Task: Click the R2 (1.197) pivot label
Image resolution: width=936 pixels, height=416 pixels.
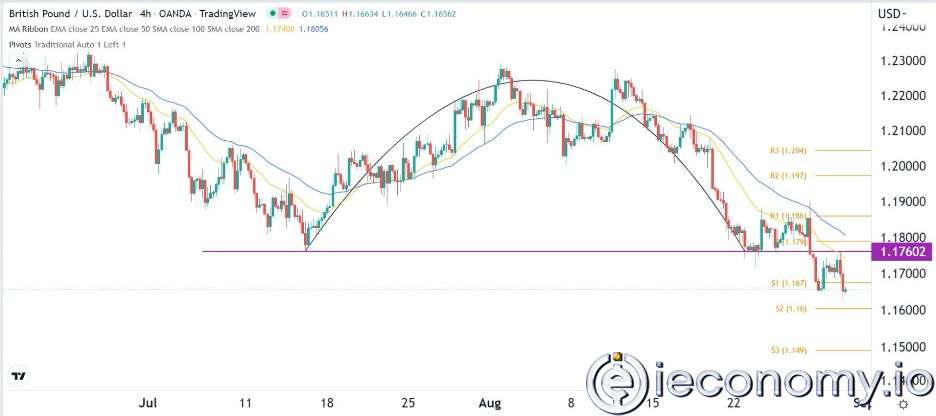Action: 788,175
